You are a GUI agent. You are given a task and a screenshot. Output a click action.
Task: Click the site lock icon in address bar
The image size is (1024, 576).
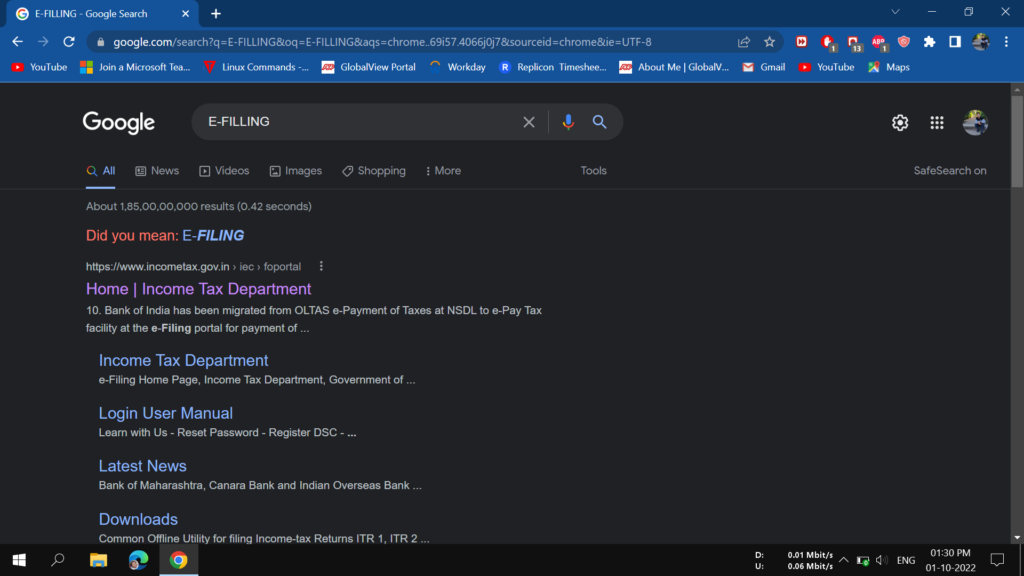(x=100, y=42)
